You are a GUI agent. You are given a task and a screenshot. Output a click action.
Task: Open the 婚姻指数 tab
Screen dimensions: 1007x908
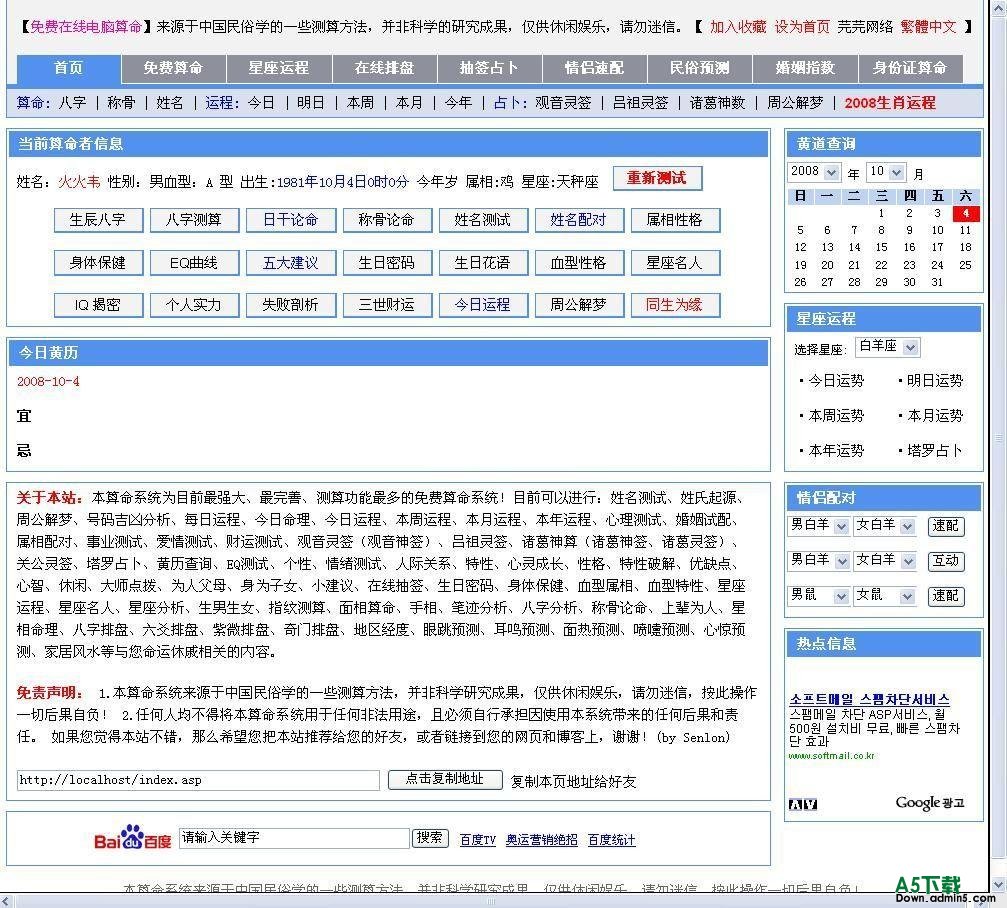805,69
